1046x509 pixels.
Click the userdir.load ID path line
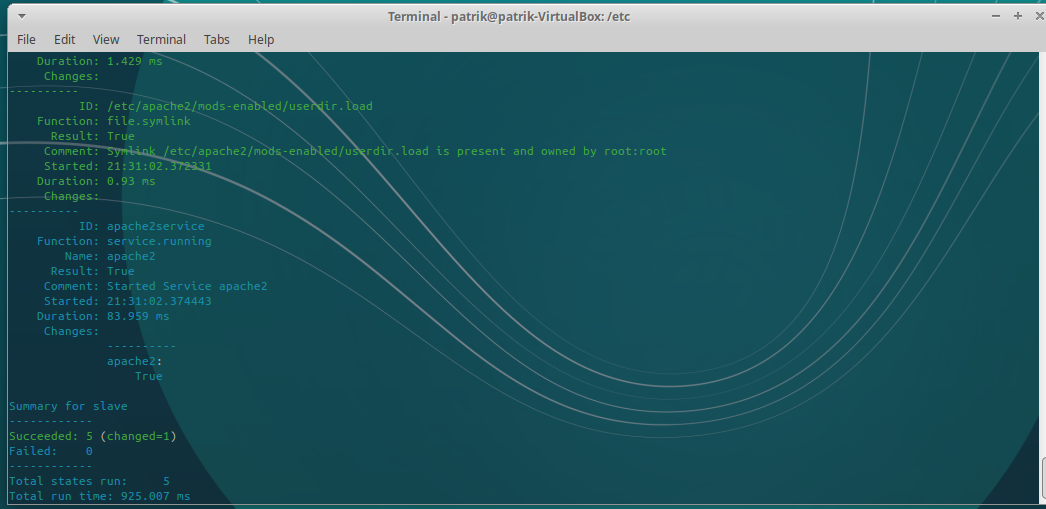(239, 106)
